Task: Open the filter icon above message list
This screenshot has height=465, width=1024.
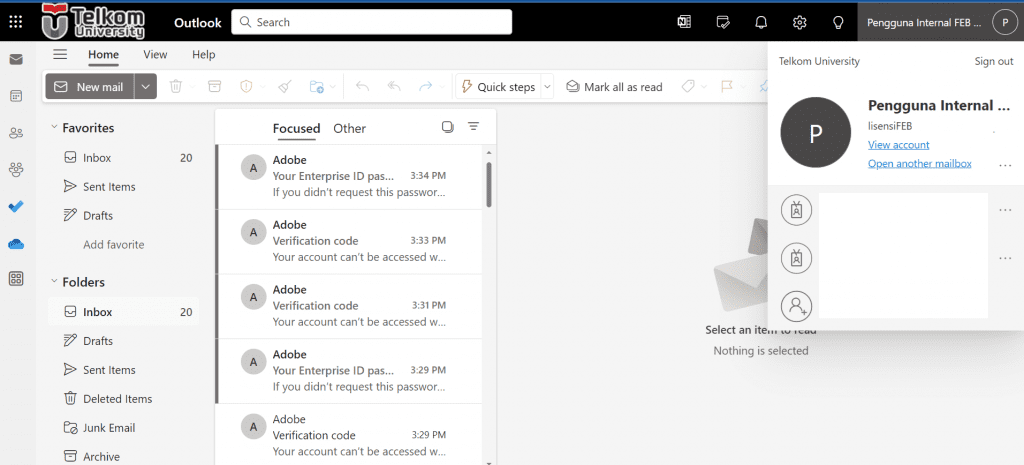Action: [x=474, y=127]
